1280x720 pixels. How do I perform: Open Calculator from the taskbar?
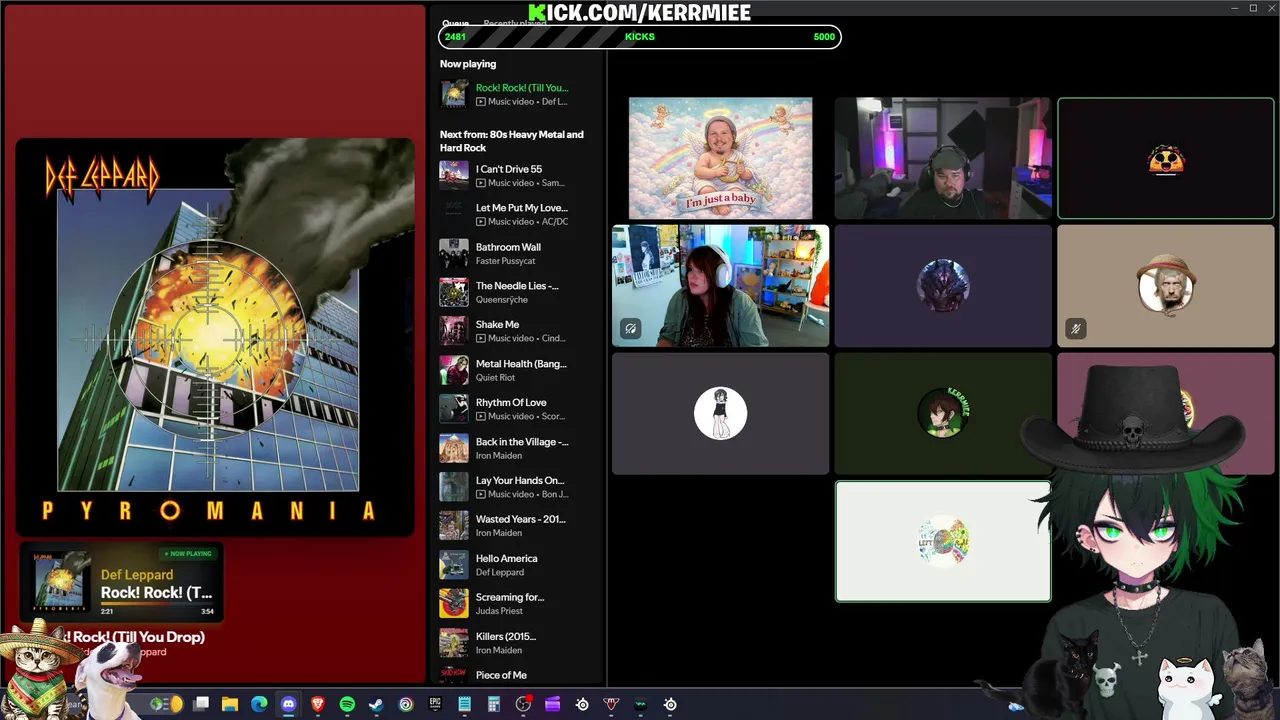pyautogui.click(x=494, y=704)
